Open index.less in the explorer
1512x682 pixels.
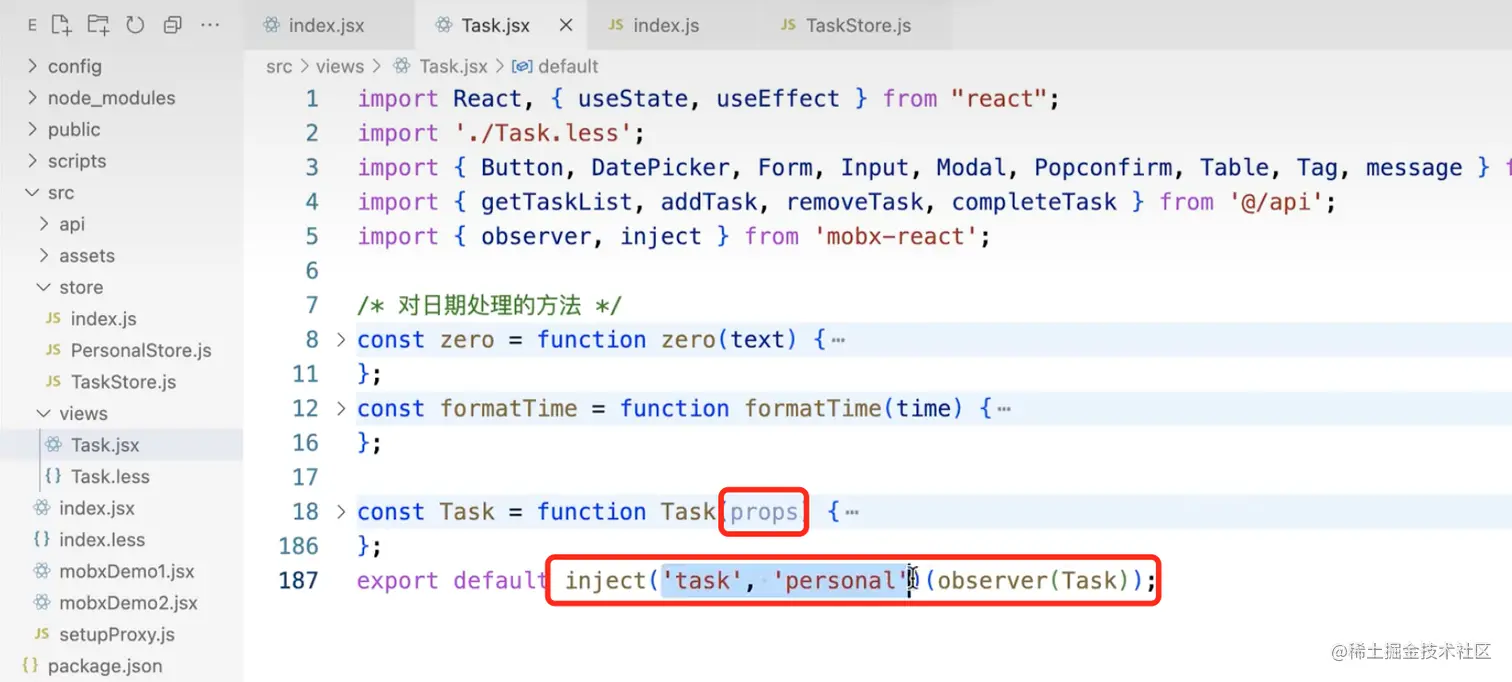pyautogui.click(x=102, y=540)
